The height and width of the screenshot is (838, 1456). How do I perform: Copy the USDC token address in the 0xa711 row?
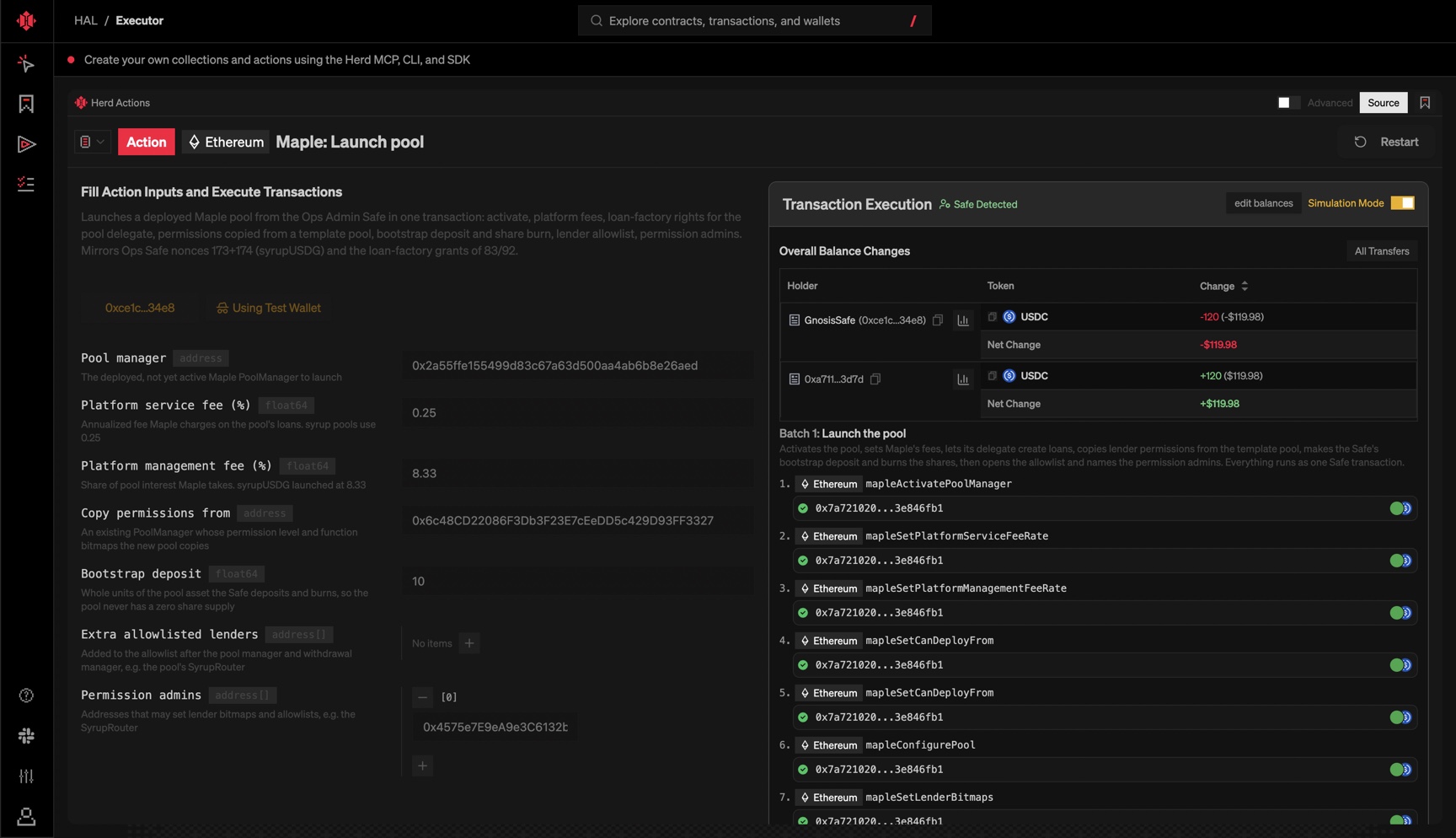pos(992,376)
